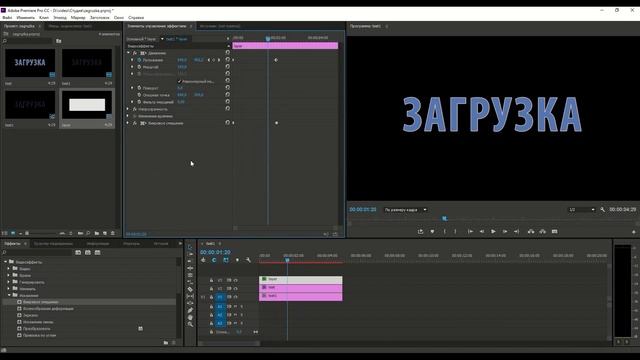Go to In point in Program monitor
640x360 pixels.
(x=470, y=231)
